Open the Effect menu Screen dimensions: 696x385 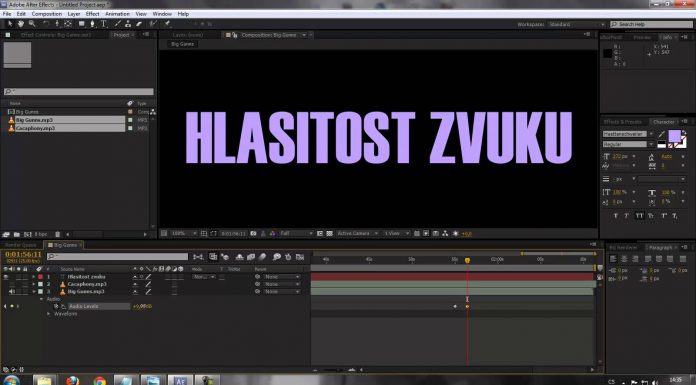click(x=92, y=14)
